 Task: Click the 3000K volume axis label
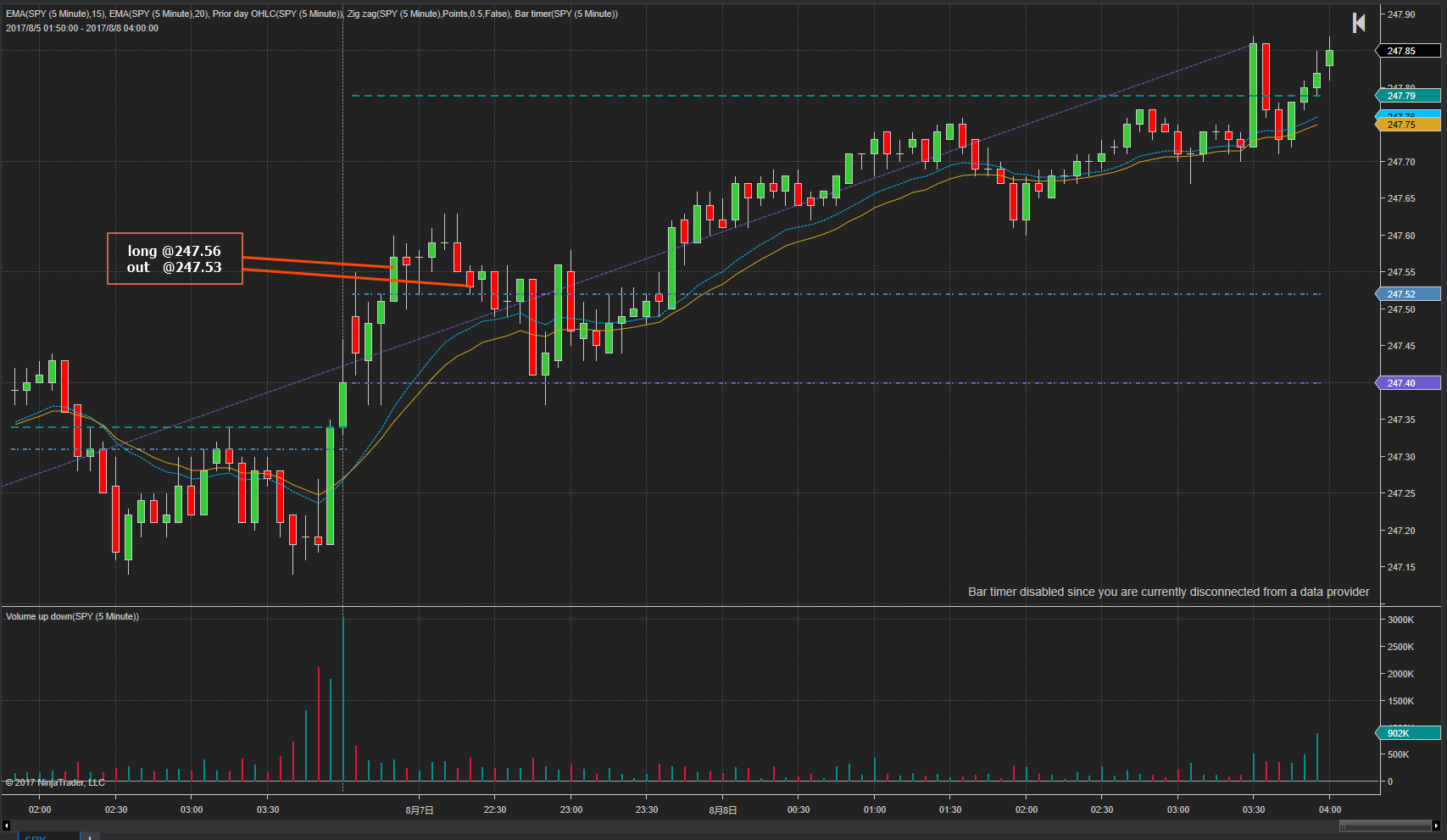pyautogui.click(x=1401, y=620)
